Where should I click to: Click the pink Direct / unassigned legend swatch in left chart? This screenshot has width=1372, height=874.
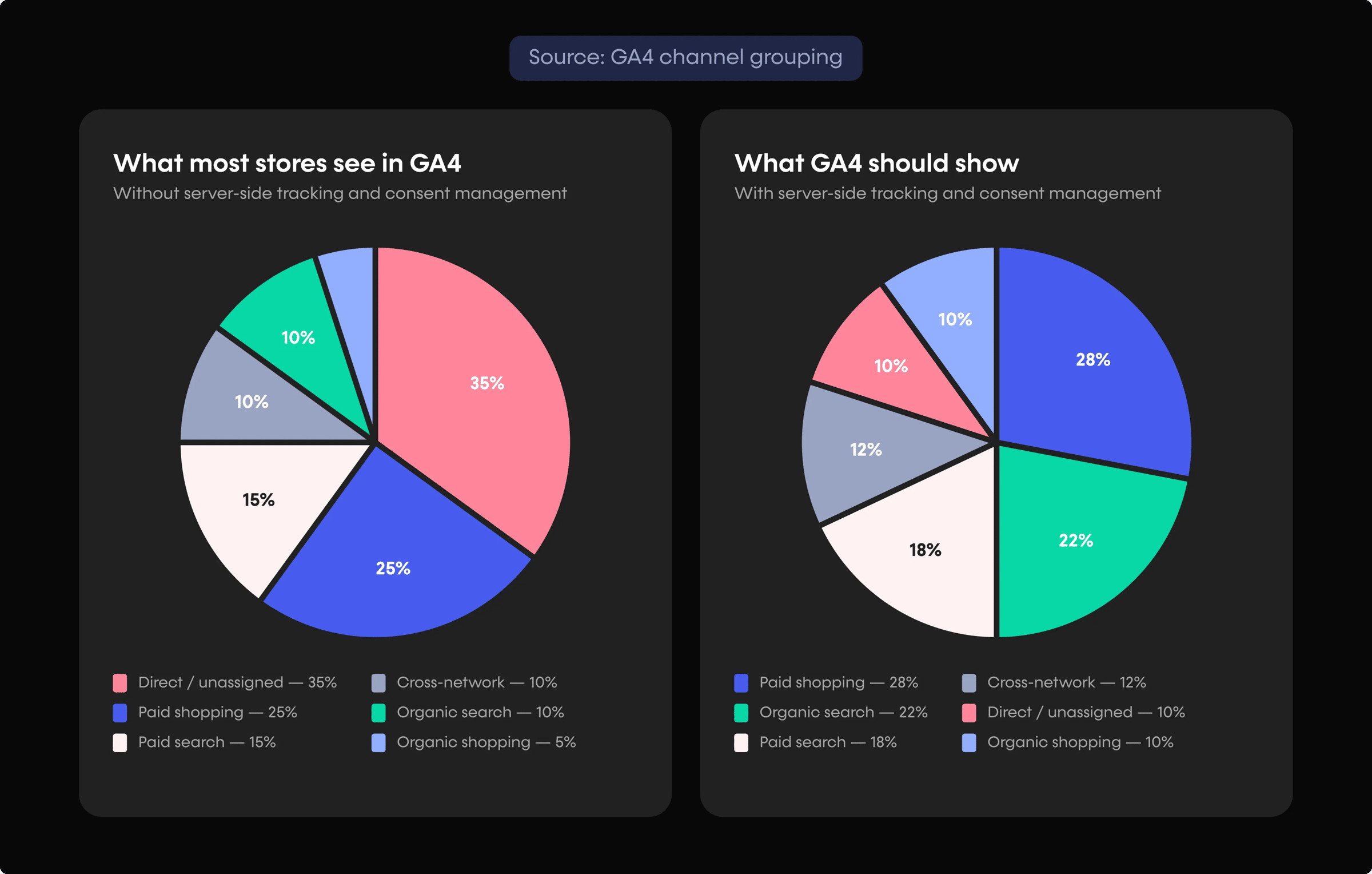pos(120,682)
